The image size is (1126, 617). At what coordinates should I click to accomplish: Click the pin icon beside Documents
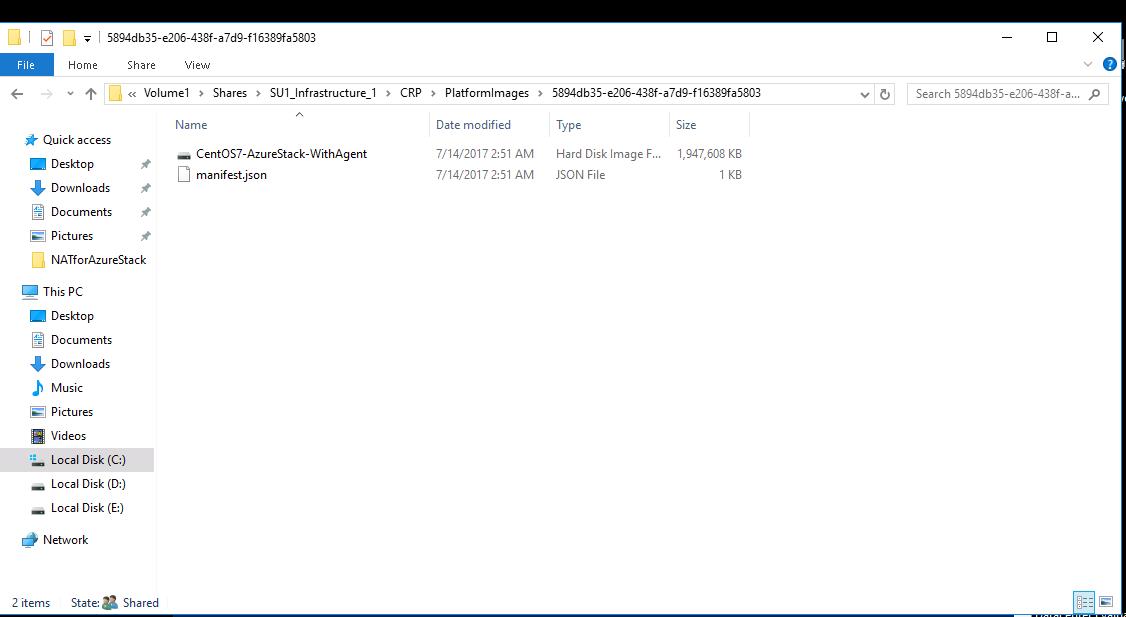click(146, 213)
